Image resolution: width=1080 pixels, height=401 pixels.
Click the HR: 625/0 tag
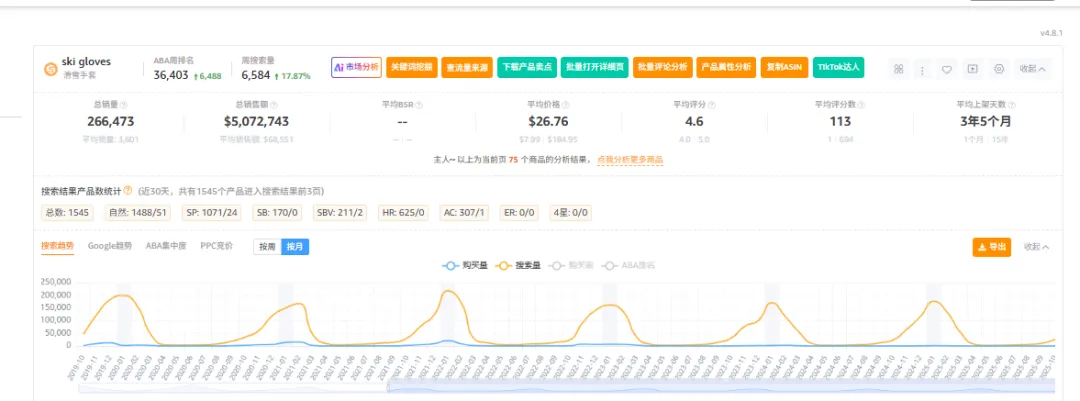click(405, 213)
